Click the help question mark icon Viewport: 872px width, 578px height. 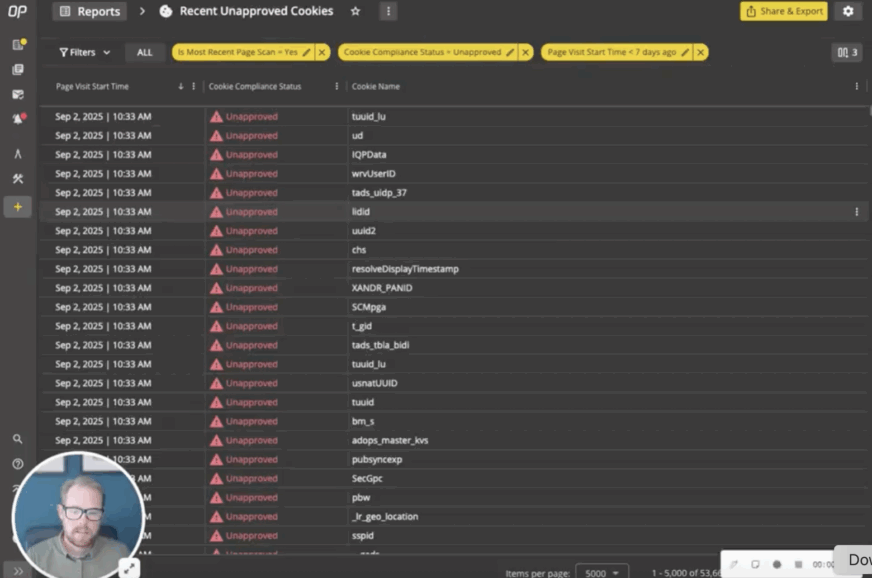point(17,464)
